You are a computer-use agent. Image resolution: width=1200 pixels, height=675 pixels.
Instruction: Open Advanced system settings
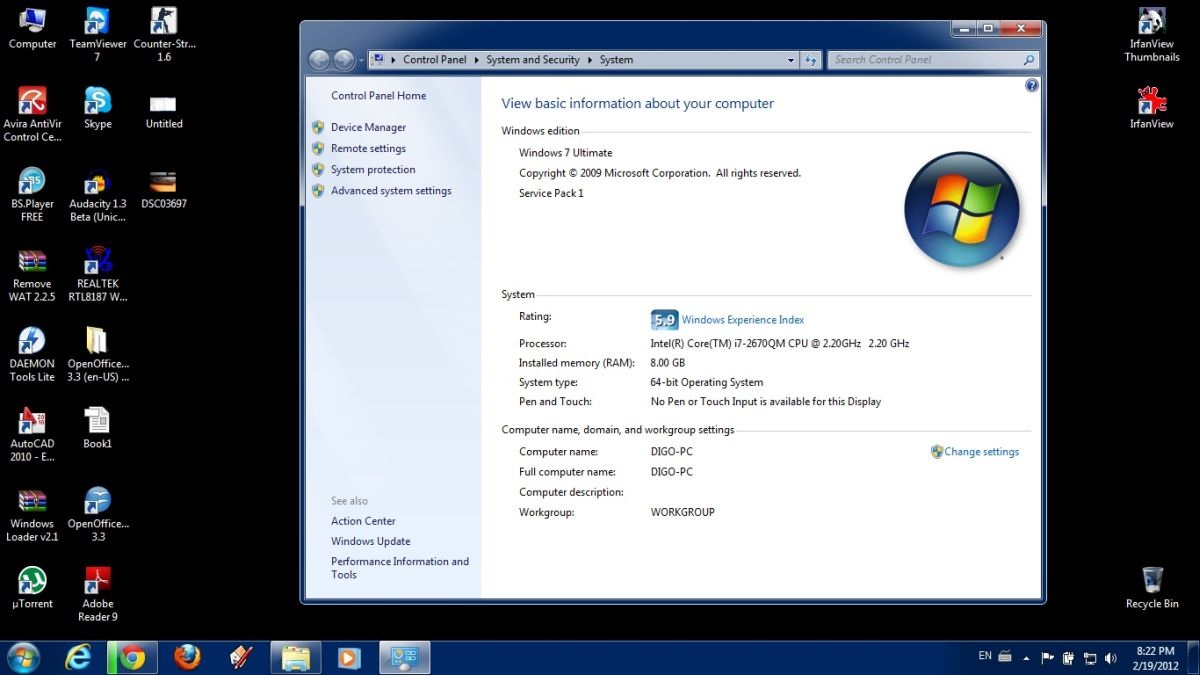tap(391, 191)
